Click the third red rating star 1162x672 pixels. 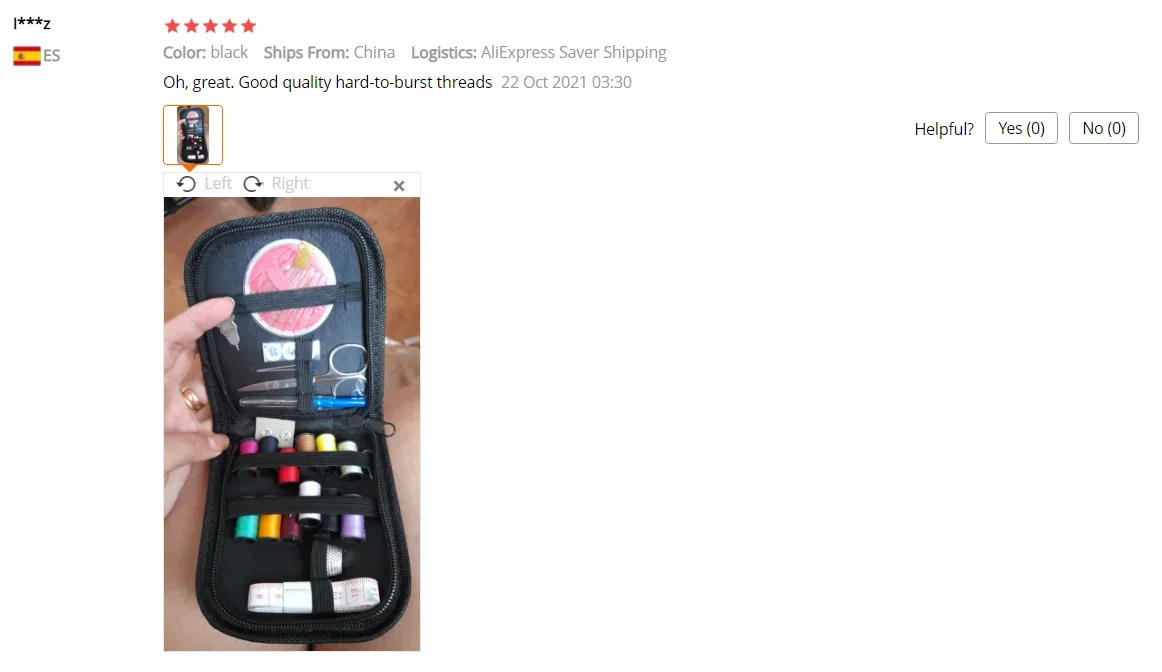[x=210, y=26]
